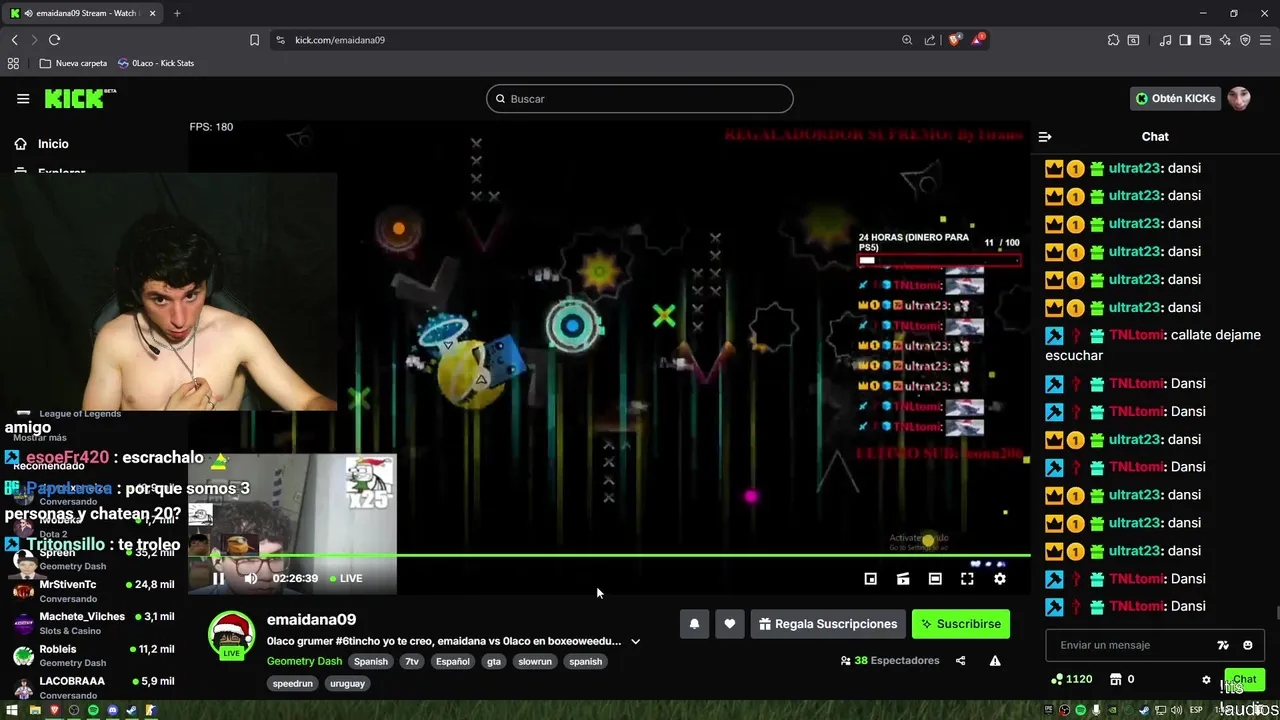Screen dimensions: 1280x720
Task: Open a new browser tab
Action: [177, 13]
